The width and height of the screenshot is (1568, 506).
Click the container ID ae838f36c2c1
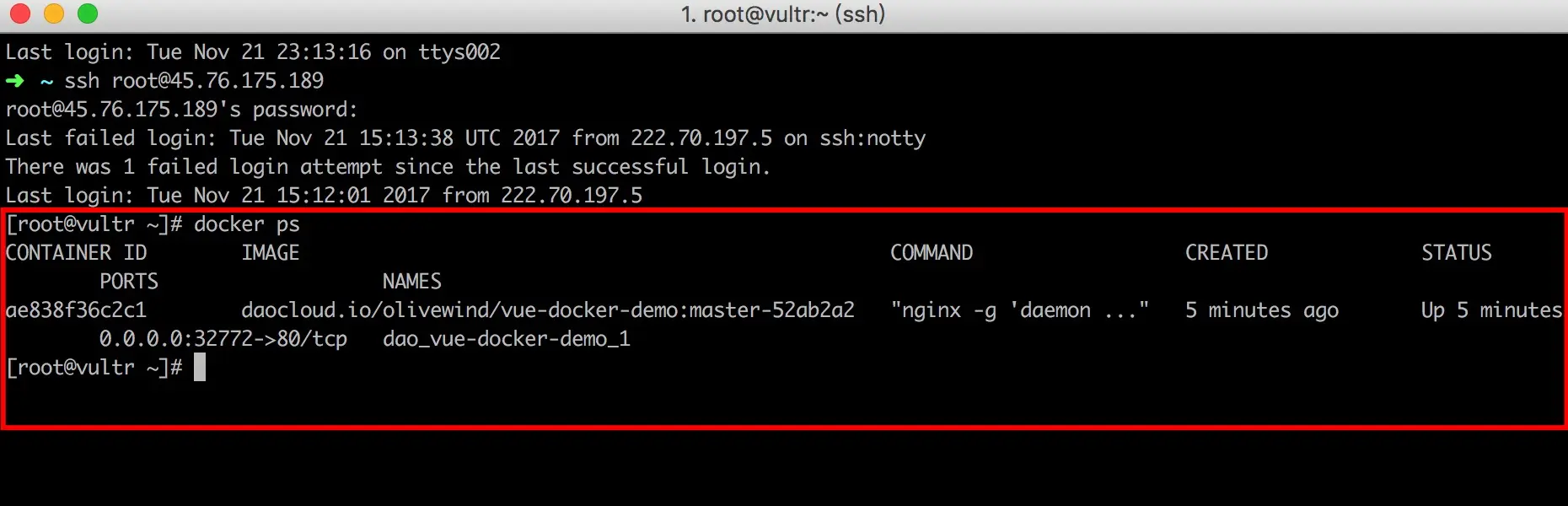point(76,310)
